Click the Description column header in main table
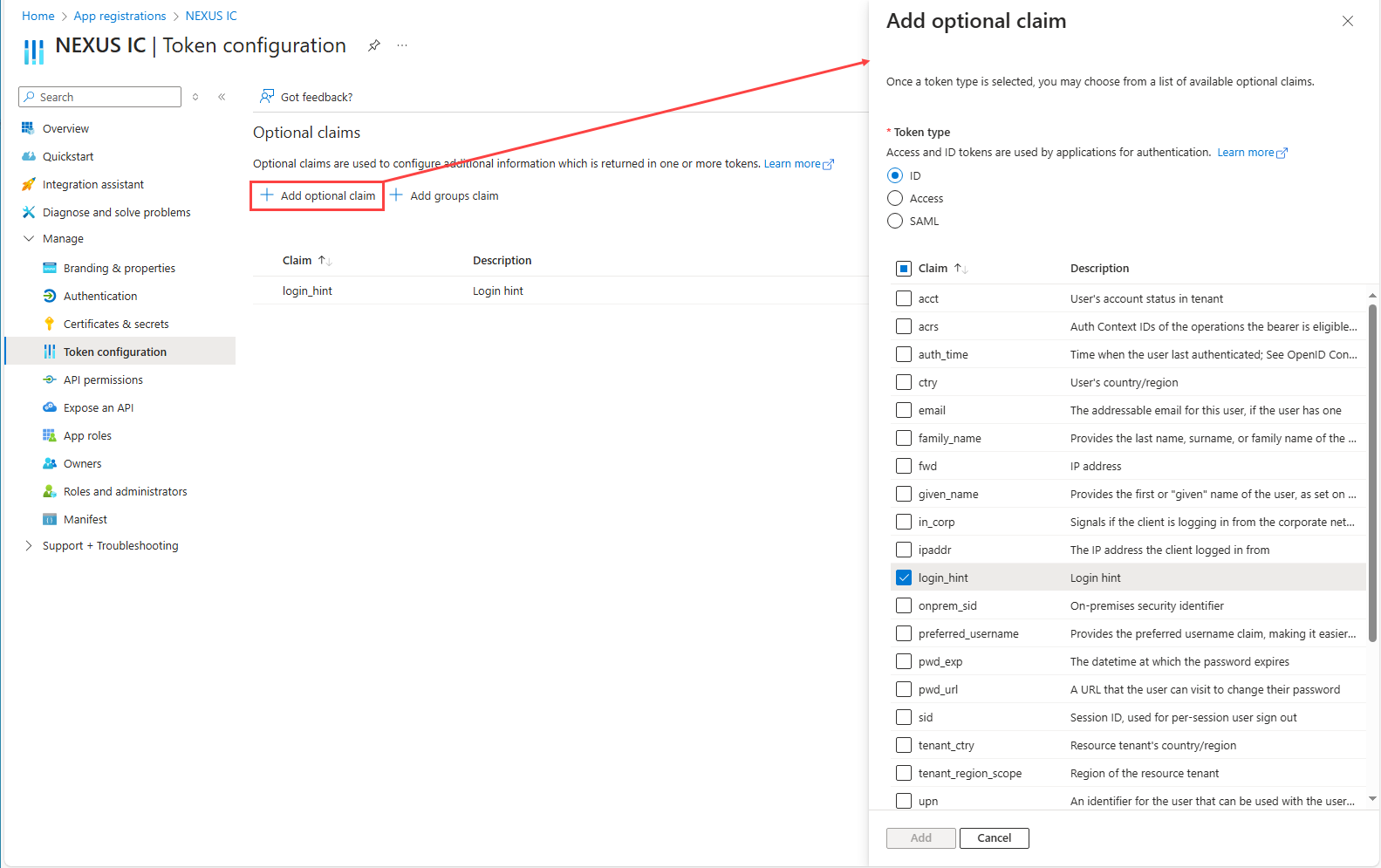The height and width of the screenshot is (868, 1381). point(502,260)
